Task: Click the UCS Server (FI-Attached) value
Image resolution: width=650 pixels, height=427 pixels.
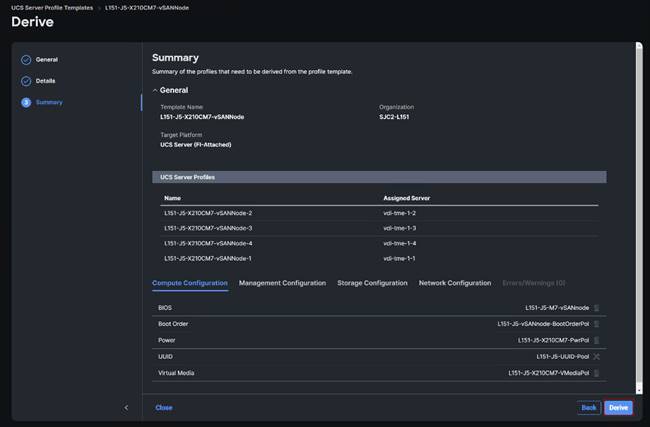Action: pos(196,145)
